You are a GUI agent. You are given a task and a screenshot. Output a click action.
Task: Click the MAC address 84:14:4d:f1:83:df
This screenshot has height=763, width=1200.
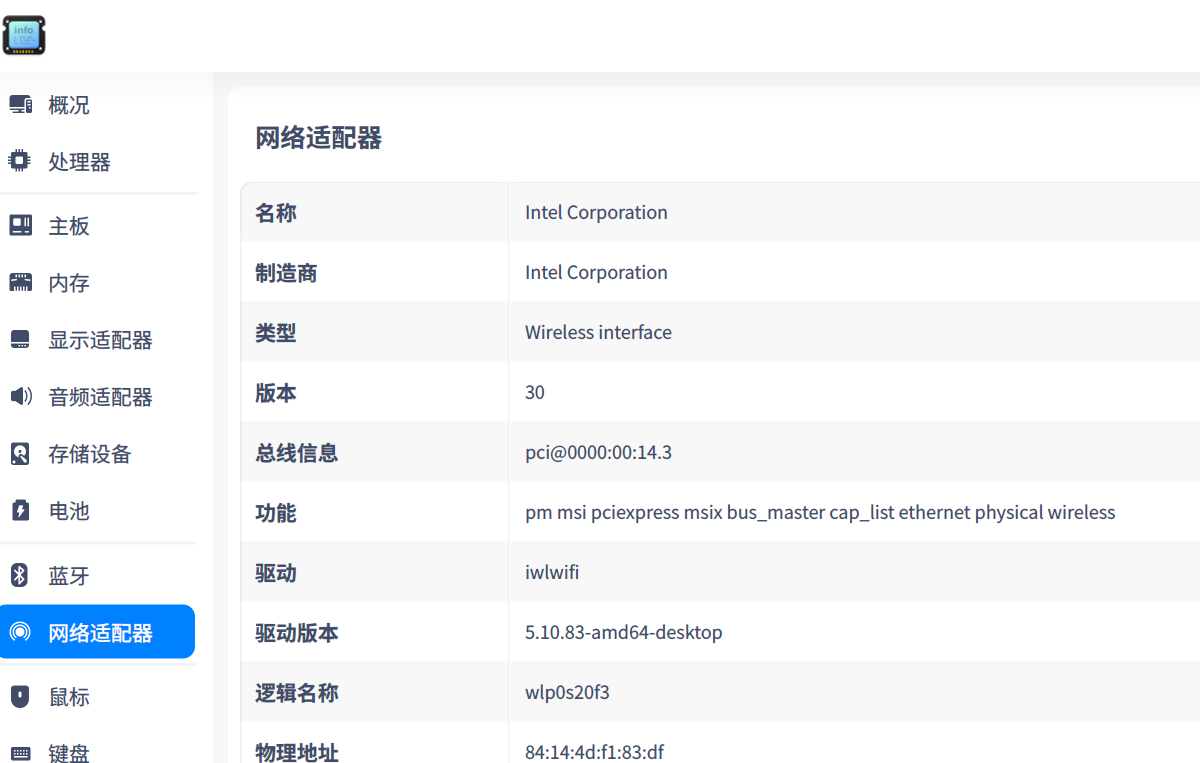594,752
